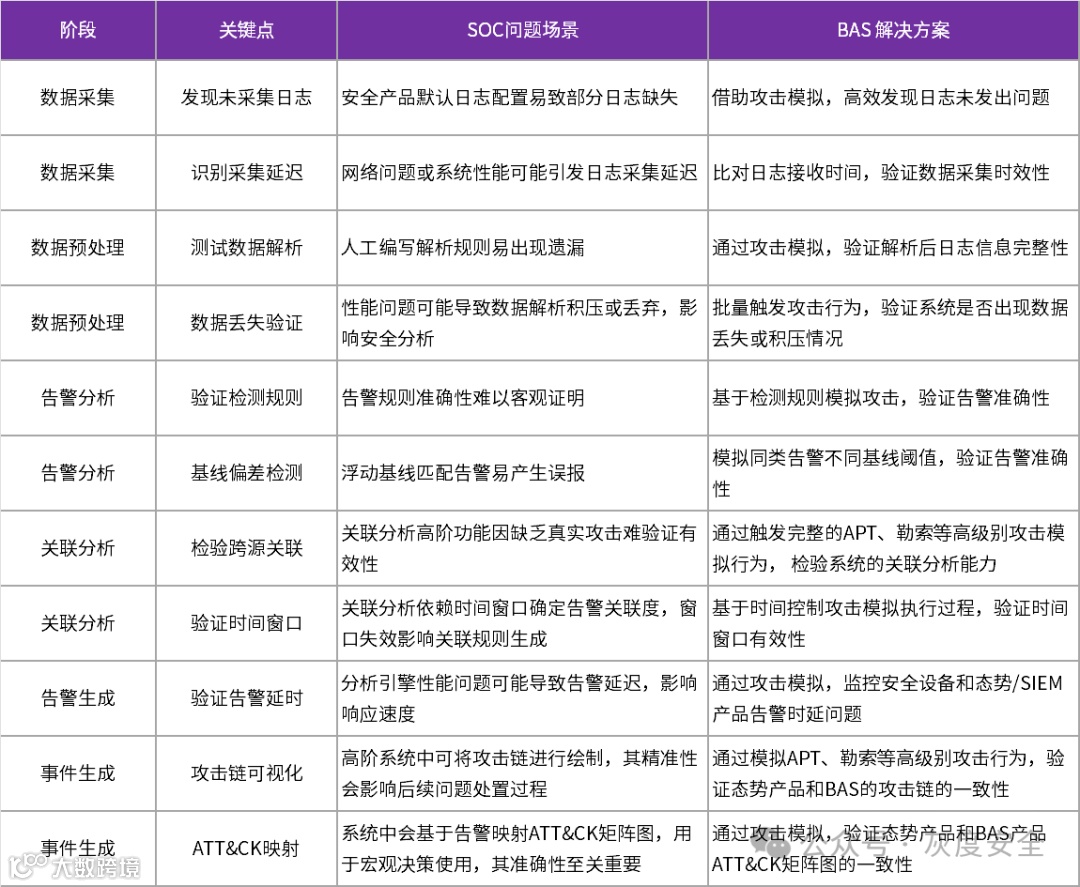Click 事件生成 in the 攻击链可视化 row
The height and width of the screenshot is (887, 1080).
[78, 773]
